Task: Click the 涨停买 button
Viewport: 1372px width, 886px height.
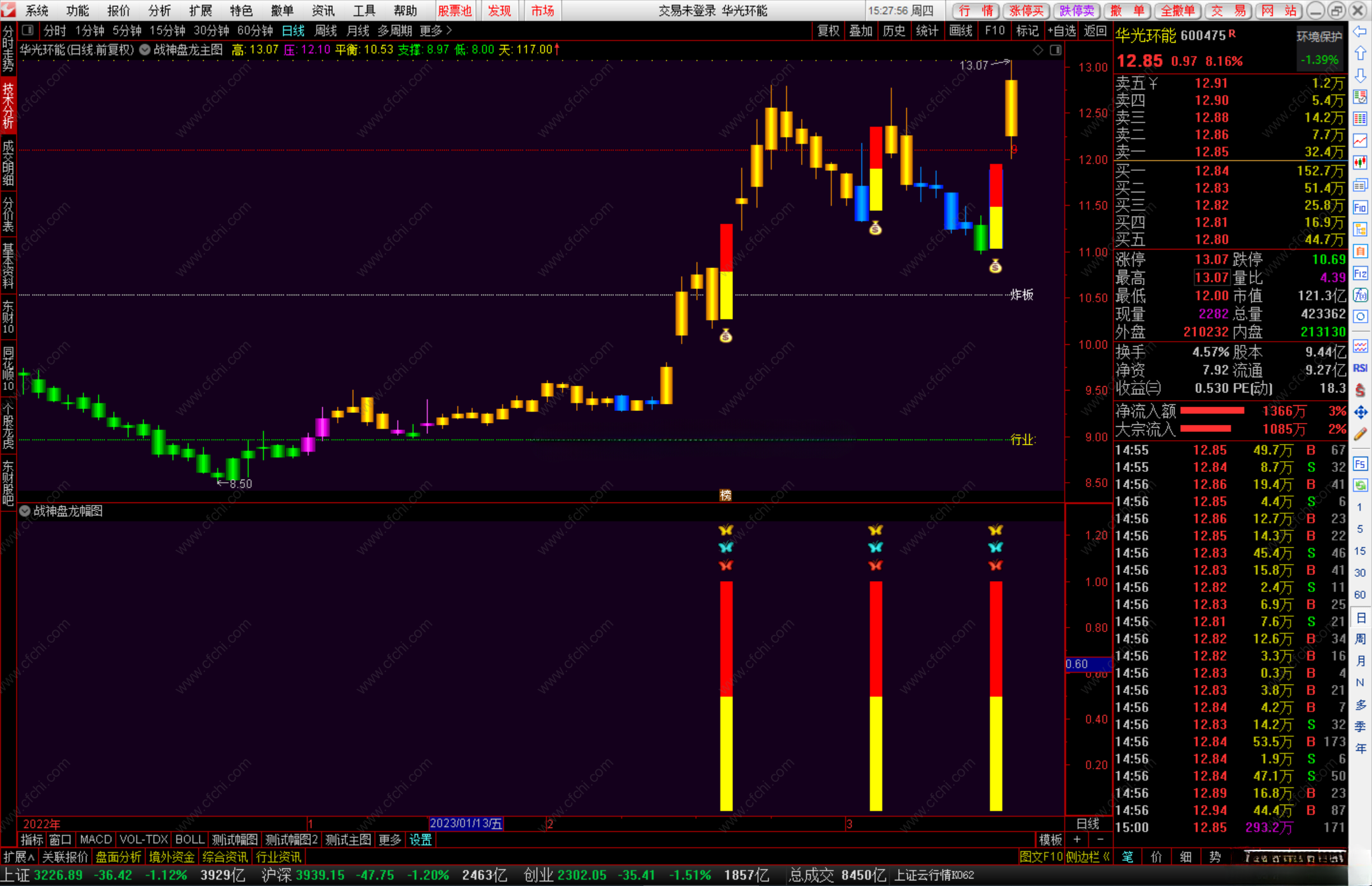Action: [x=1026, y=11]
